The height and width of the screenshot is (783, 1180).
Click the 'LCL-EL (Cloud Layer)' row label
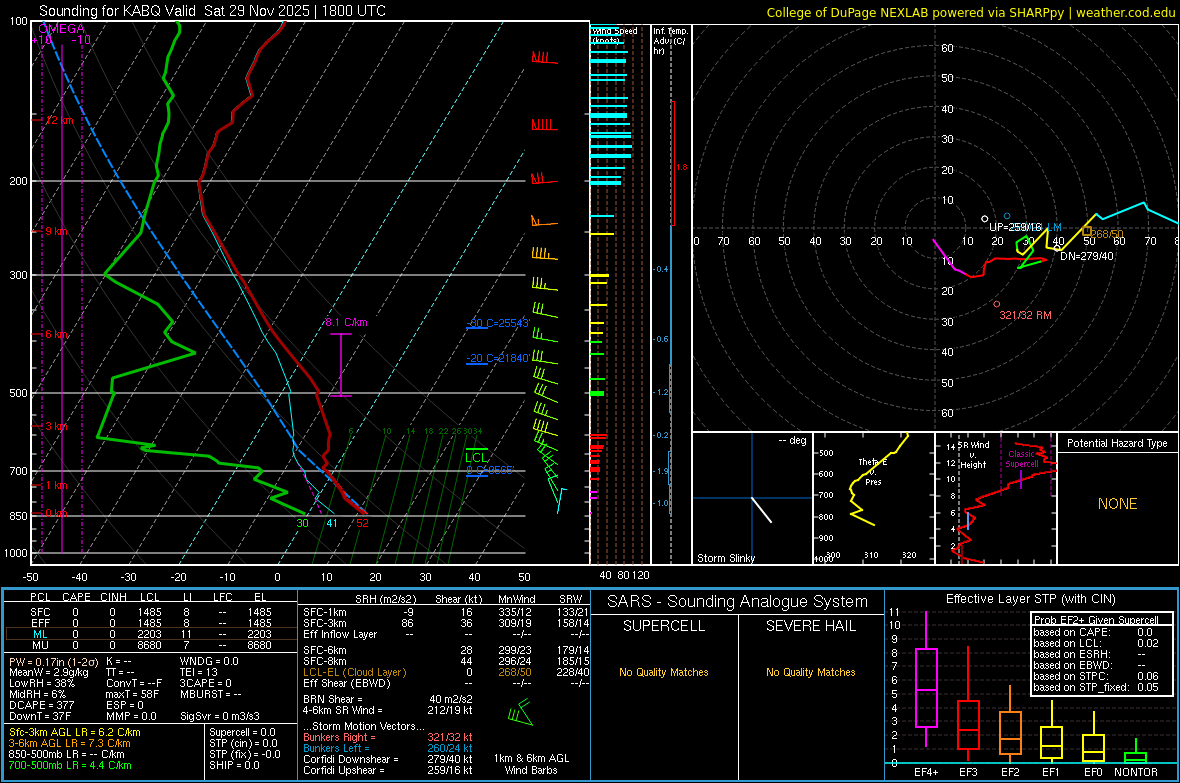[354, 672]
